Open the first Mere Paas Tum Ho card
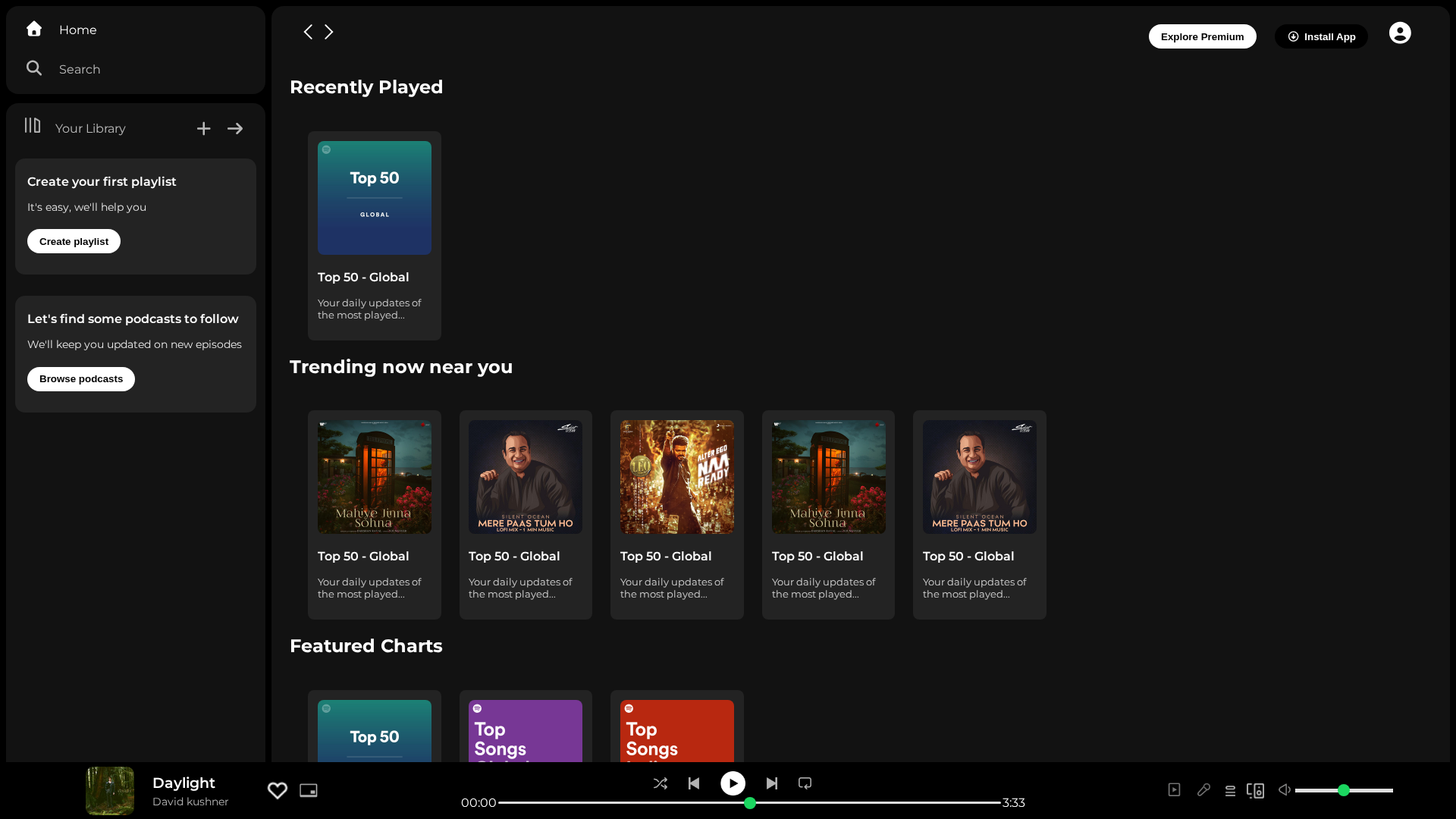 (x=526, y=515)
